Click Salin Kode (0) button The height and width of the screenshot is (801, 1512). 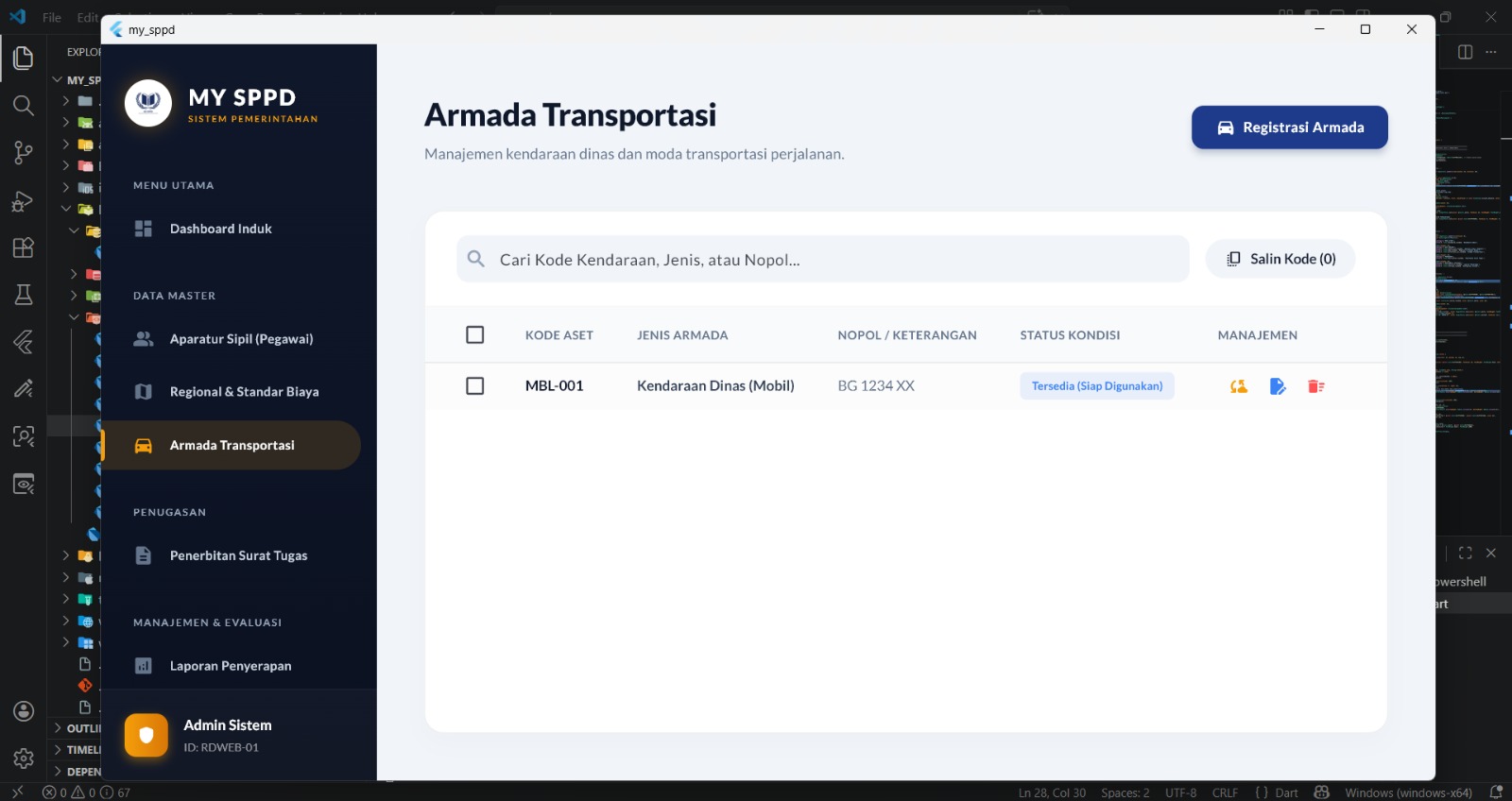pos(1280,259)
